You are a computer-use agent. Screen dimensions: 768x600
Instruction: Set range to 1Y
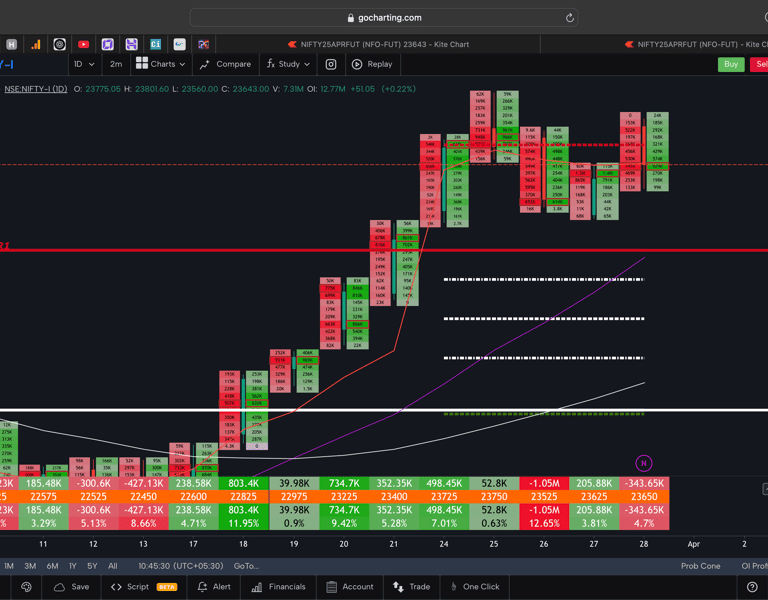coord(72,566)
